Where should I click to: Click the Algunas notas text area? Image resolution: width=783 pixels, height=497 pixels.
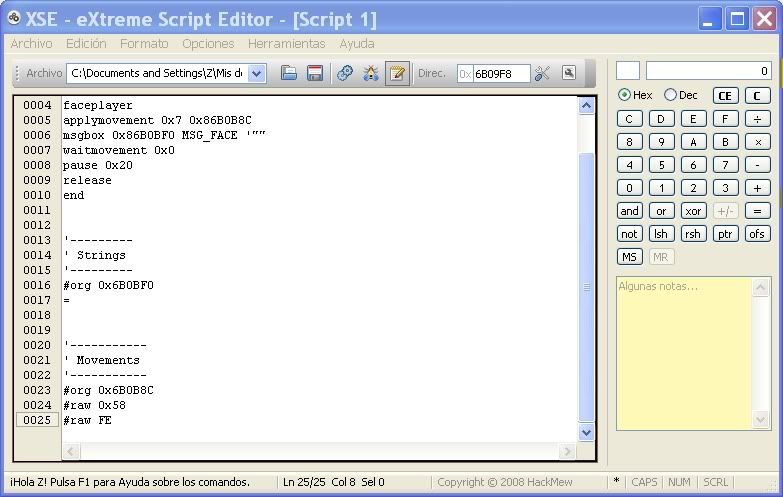[x=684, y=353]
